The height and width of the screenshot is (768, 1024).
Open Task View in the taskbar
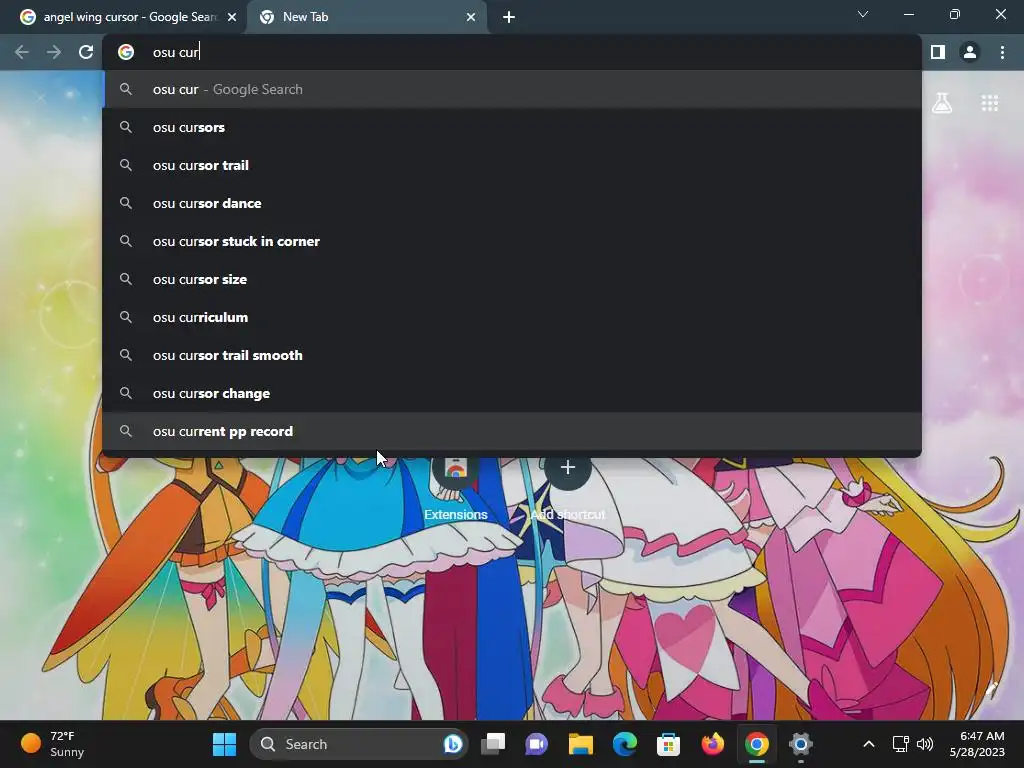[x=493, y=744]
